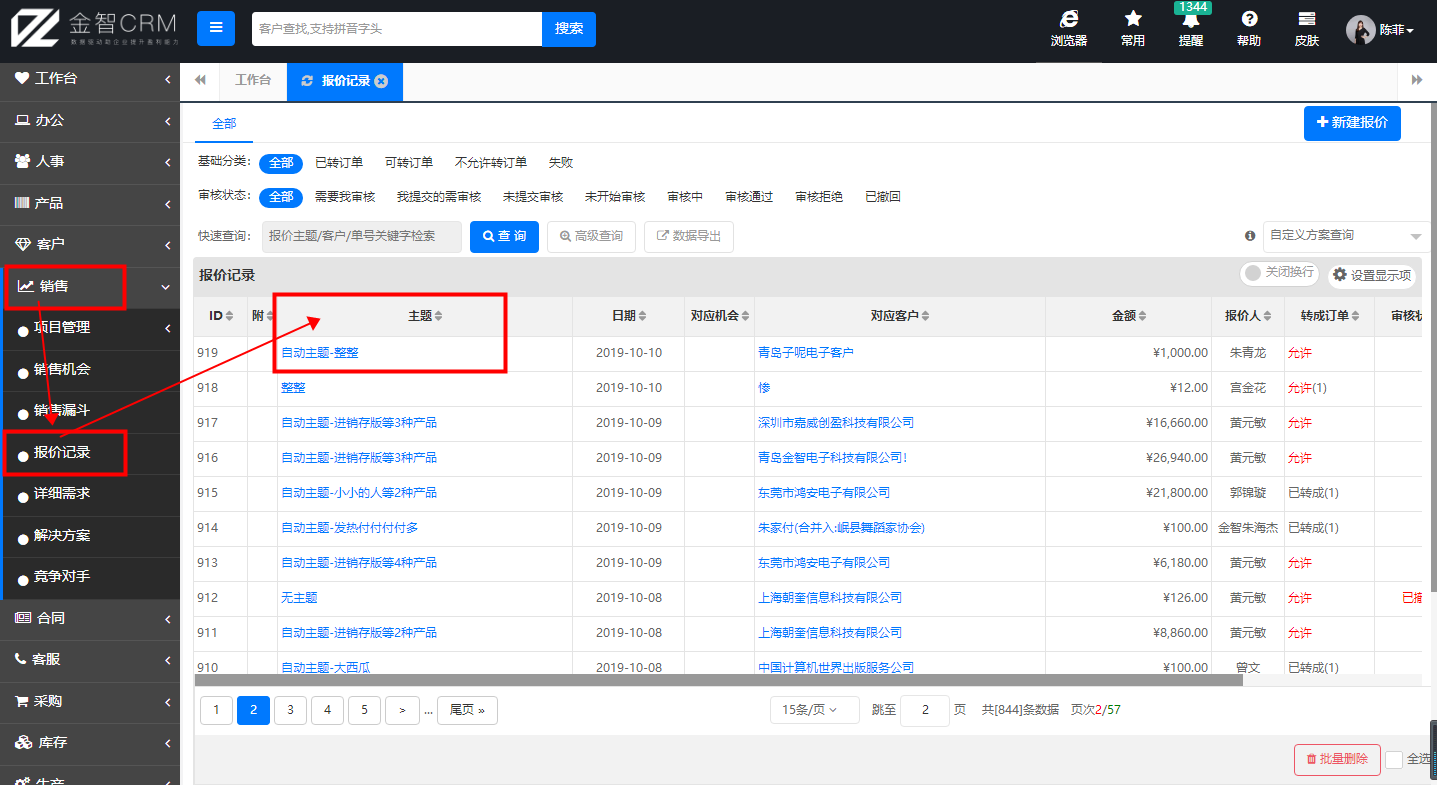1437x785 pixels.
Task: Select 可转订单 base category filter
Action: pyautogui.click(x=409, y=163)
